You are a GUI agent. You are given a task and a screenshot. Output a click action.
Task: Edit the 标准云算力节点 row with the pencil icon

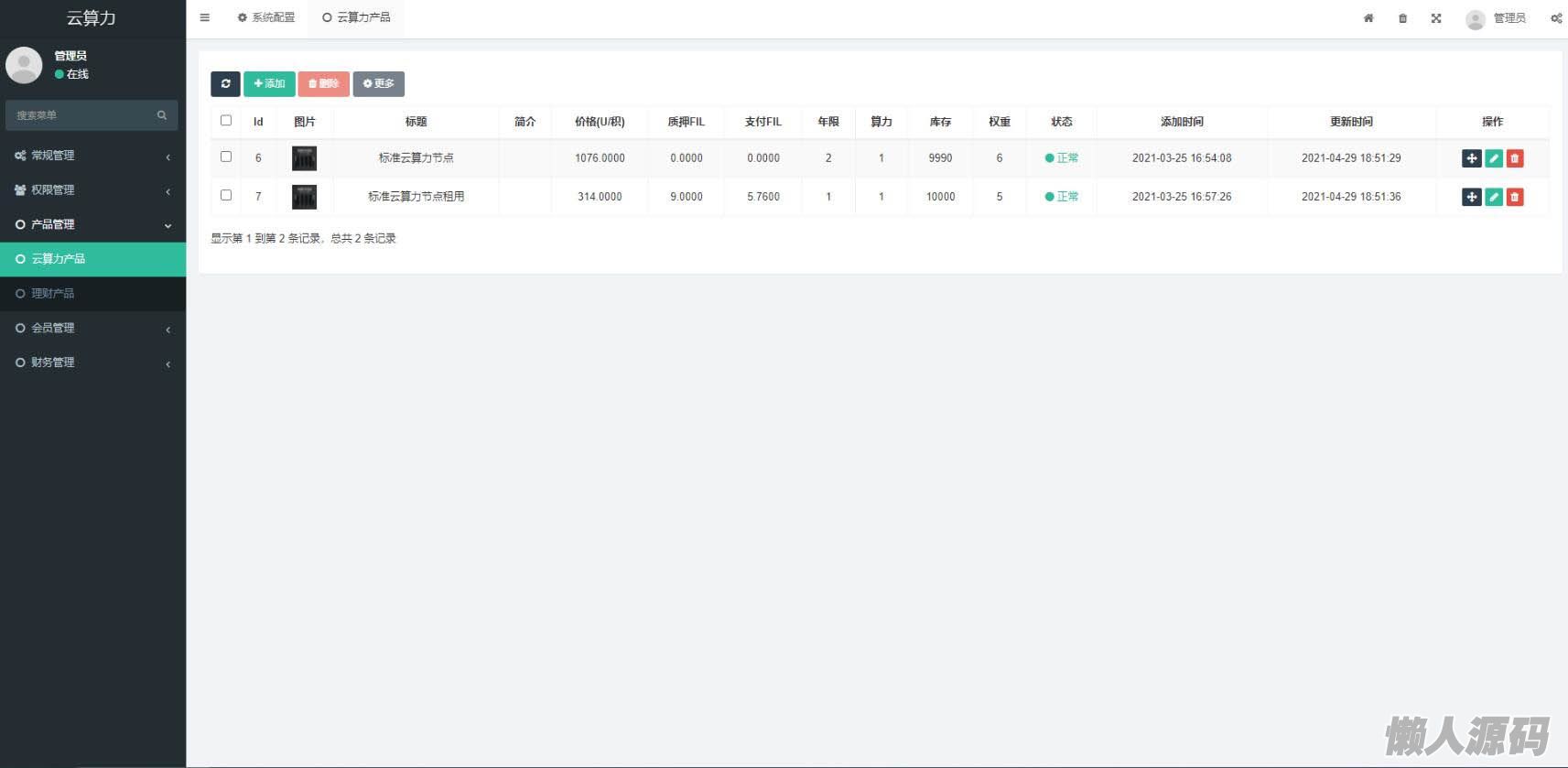[1494, 158]
